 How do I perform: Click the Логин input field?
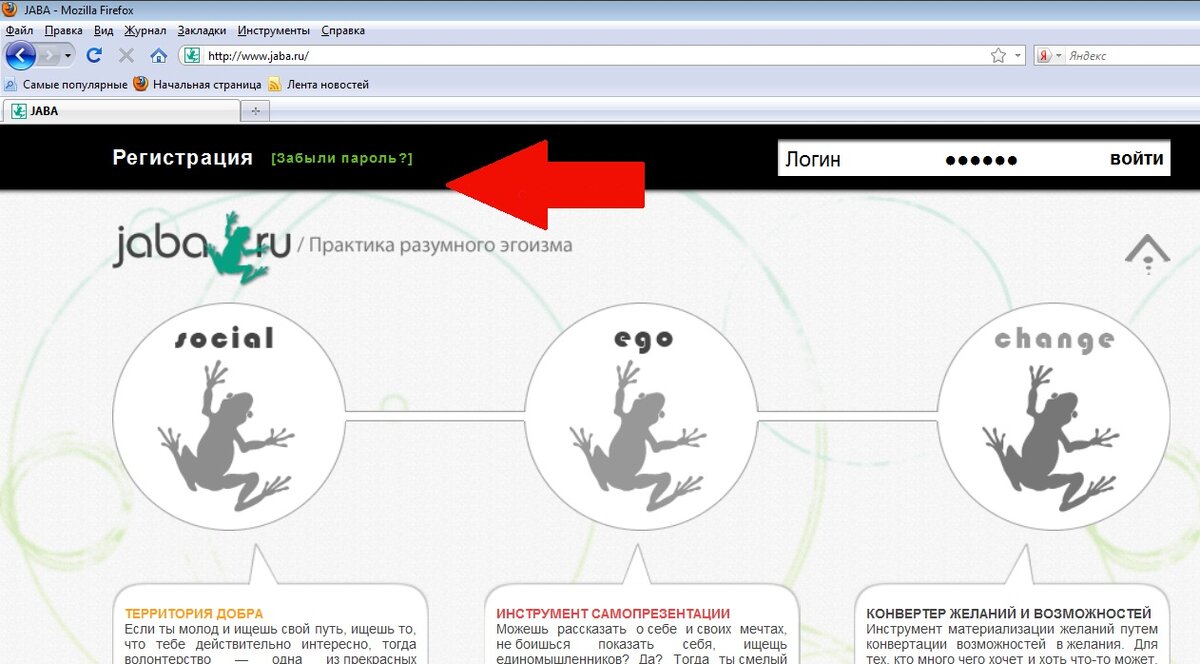point(858,159)
